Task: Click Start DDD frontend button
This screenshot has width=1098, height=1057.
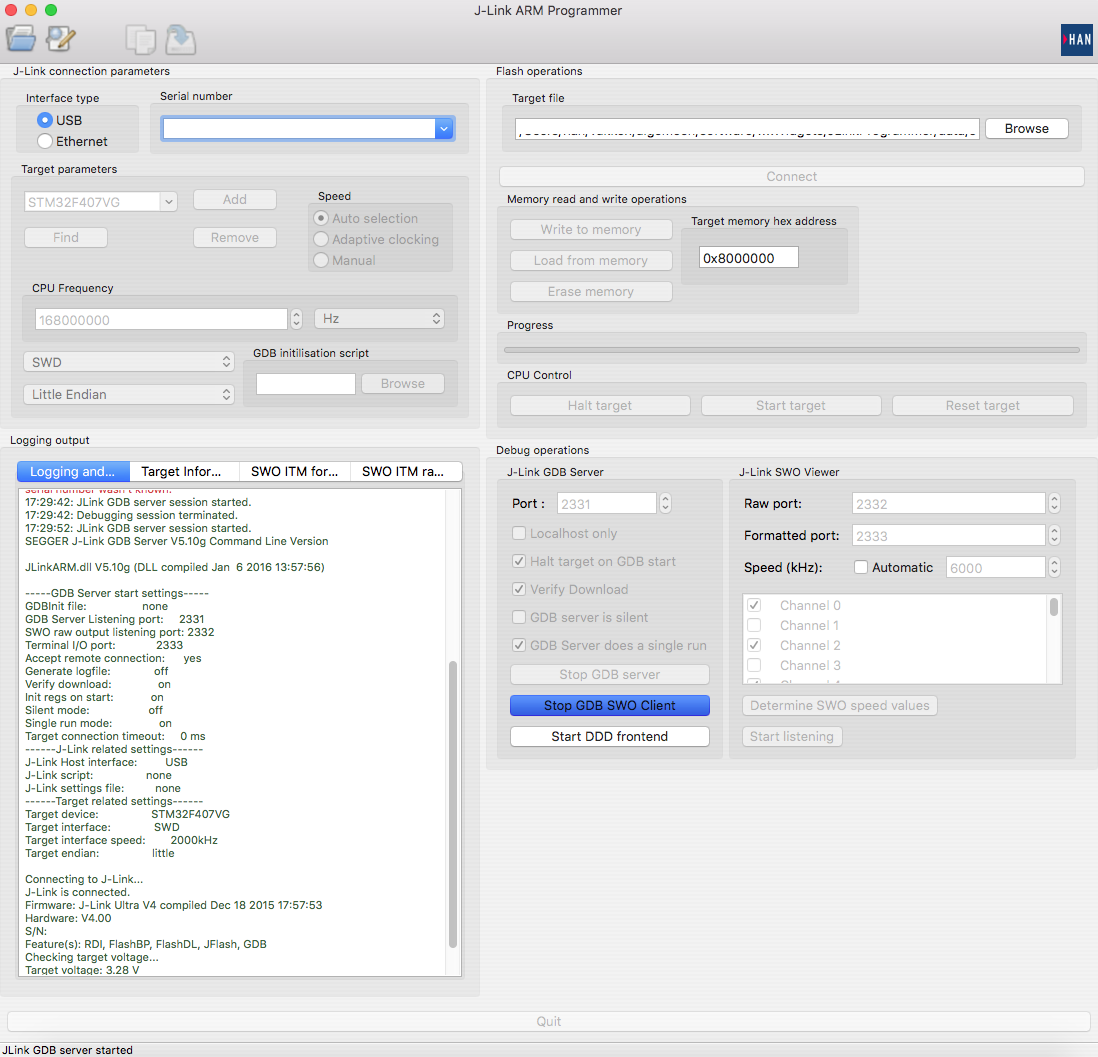Action: [609, 736]
